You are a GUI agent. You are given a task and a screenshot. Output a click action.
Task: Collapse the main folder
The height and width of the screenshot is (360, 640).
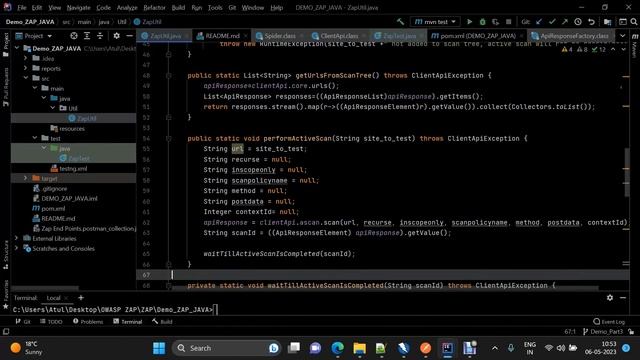pos(35,88)
